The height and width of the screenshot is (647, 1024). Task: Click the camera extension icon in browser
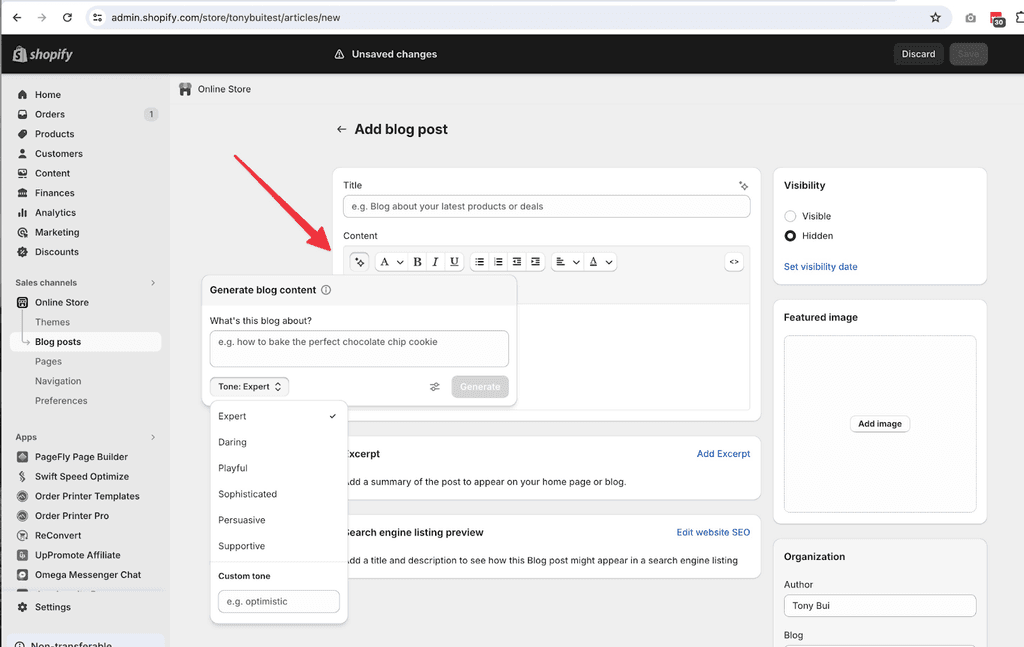coord(970,18)
